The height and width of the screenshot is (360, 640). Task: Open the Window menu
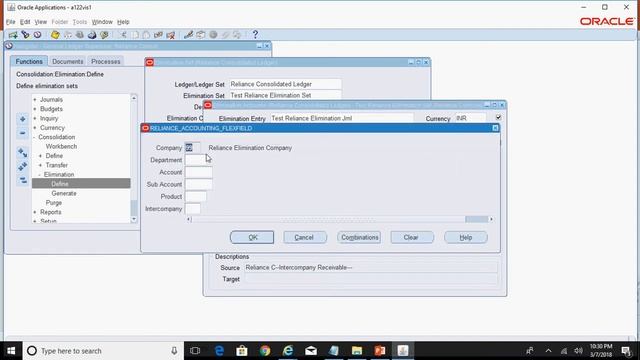tap(102, 22)
